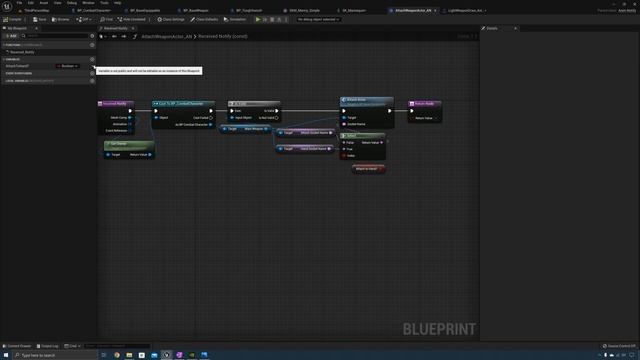This screenshot has height=360, width=640.
Task: Select the Is Valid node header
Action: (x=254, y=104)
